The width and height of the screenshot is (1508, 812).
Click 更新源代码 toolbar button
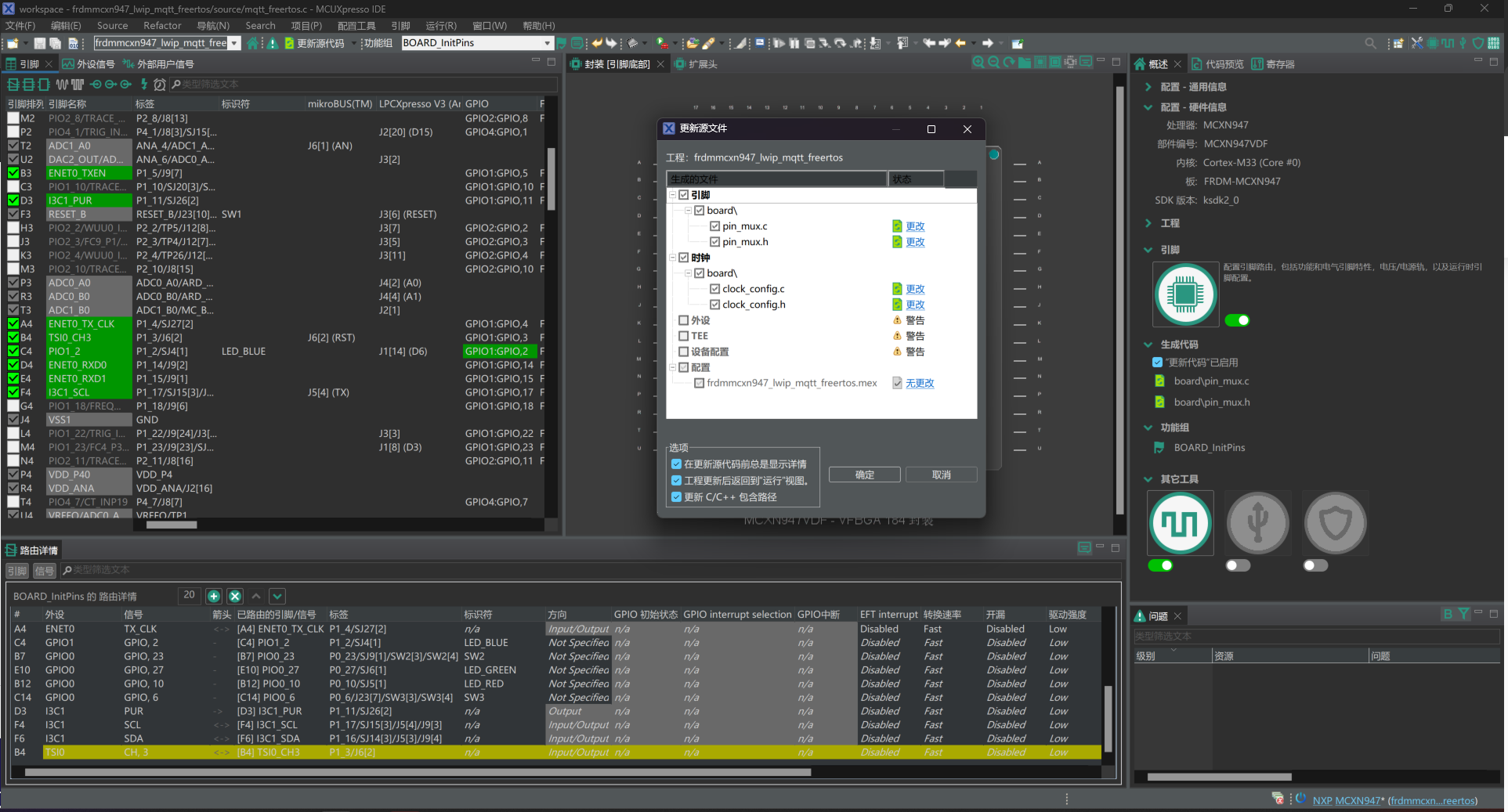[314, 43]
